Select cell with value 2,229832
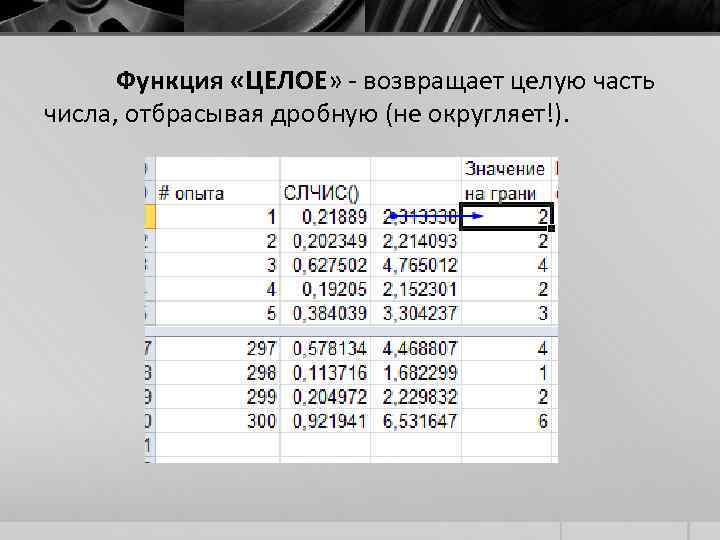720x540 pixels. [x=416, y=397]
